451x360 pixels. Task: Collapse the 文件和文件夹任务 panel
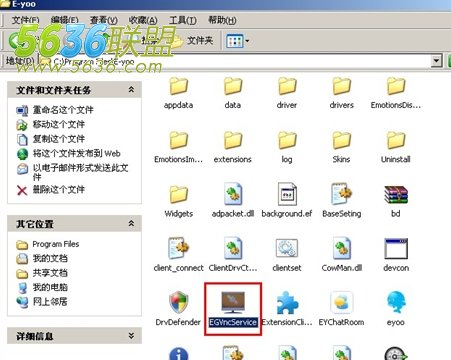(131, 89)
